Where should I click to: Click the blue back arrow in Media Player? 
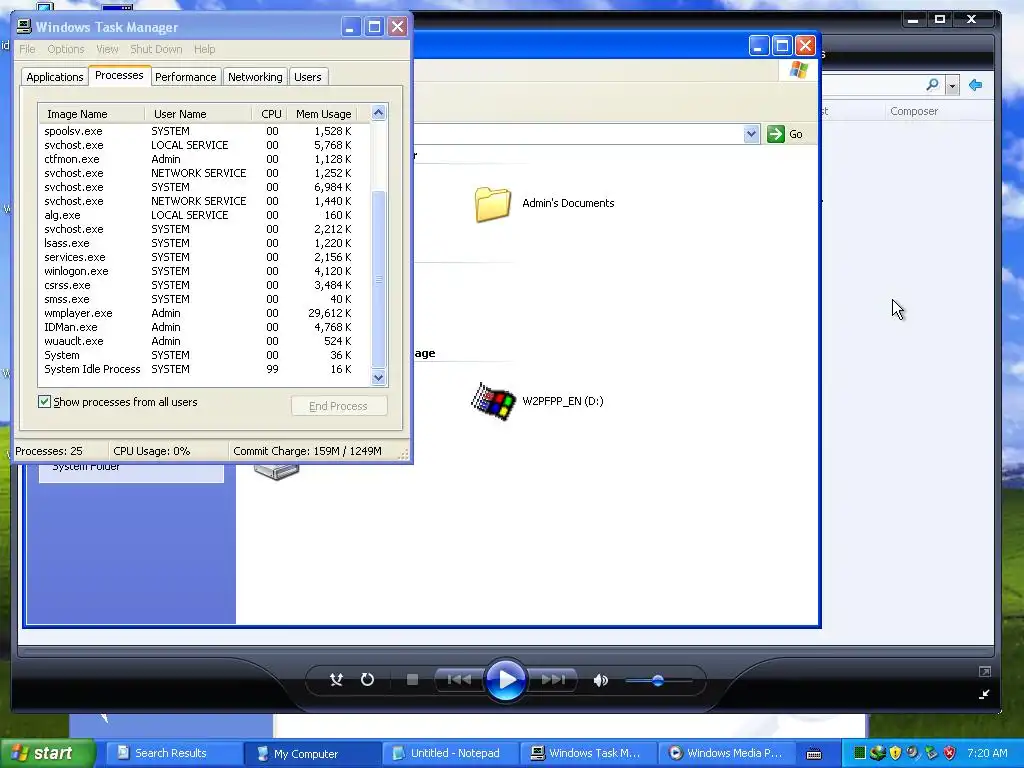point(976,85)
